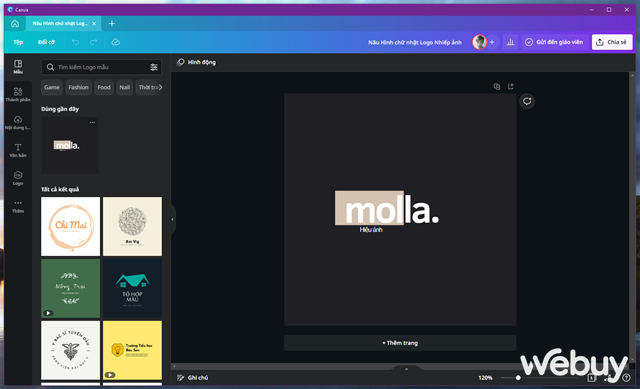Viewport: 640px width, 389px height.
Task: Select the yellow Trường Tiểu học logo template
Action: click(x=132, y=350)
